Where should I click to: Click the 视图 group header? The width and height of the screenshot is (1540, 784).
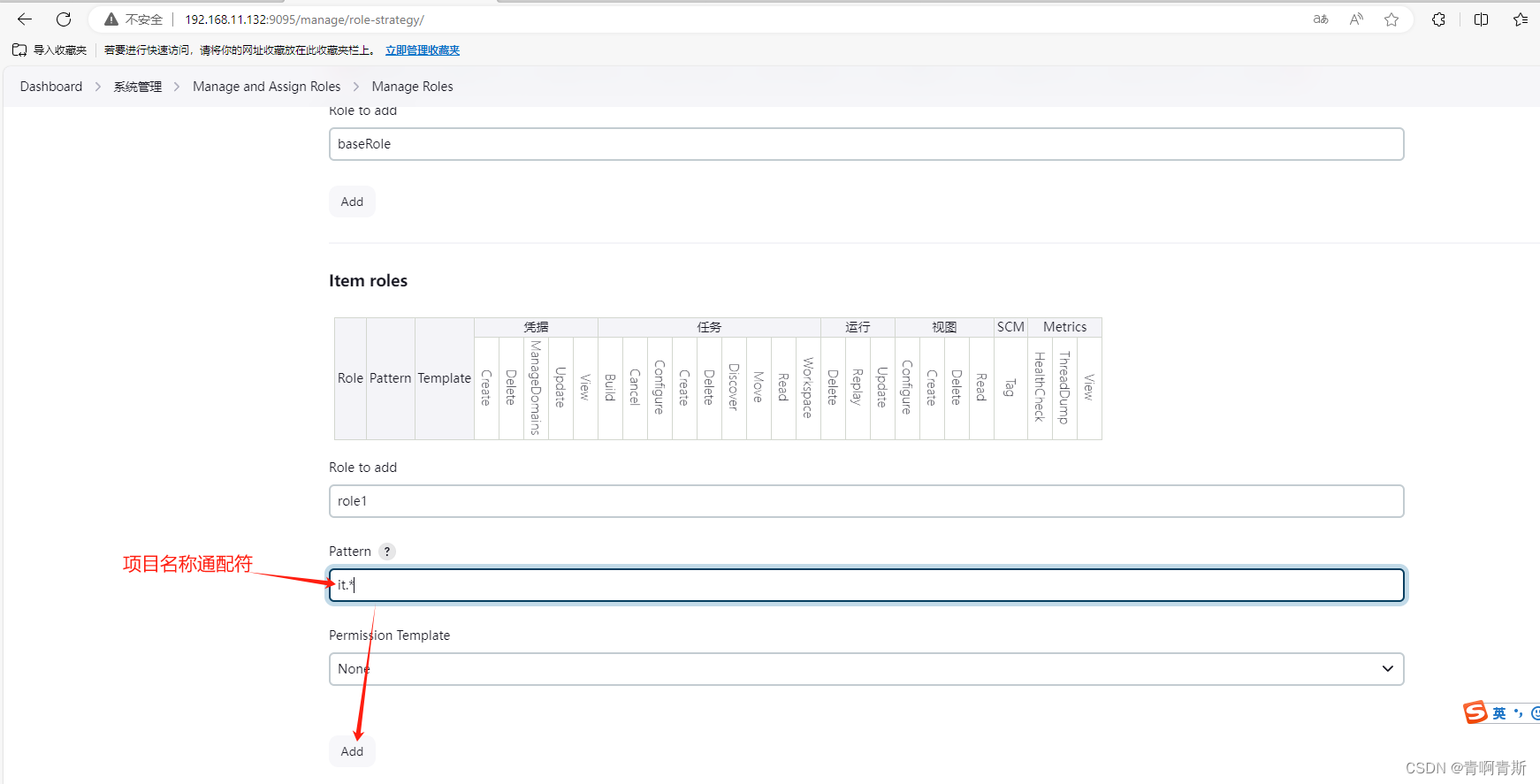point(944,327)
